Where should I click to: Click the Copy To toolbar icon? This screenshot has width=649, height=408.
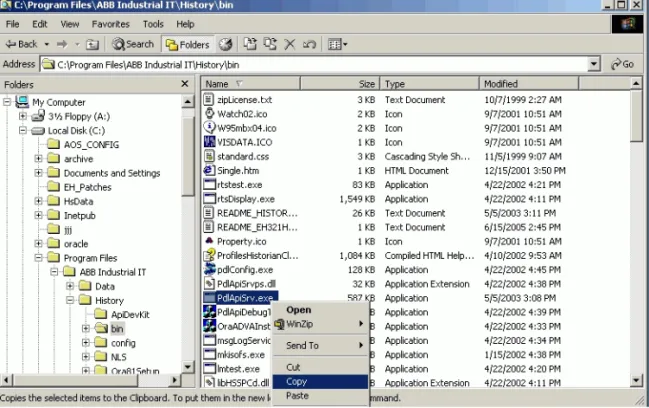pos(270,44)
